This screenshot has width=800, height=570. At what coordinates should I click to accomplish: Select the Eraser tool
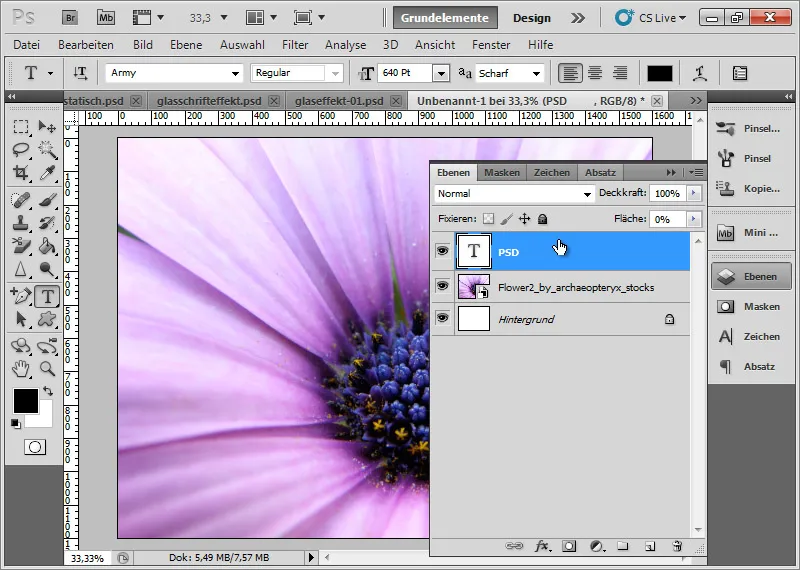pyautogui.click(x=20, y=246)
